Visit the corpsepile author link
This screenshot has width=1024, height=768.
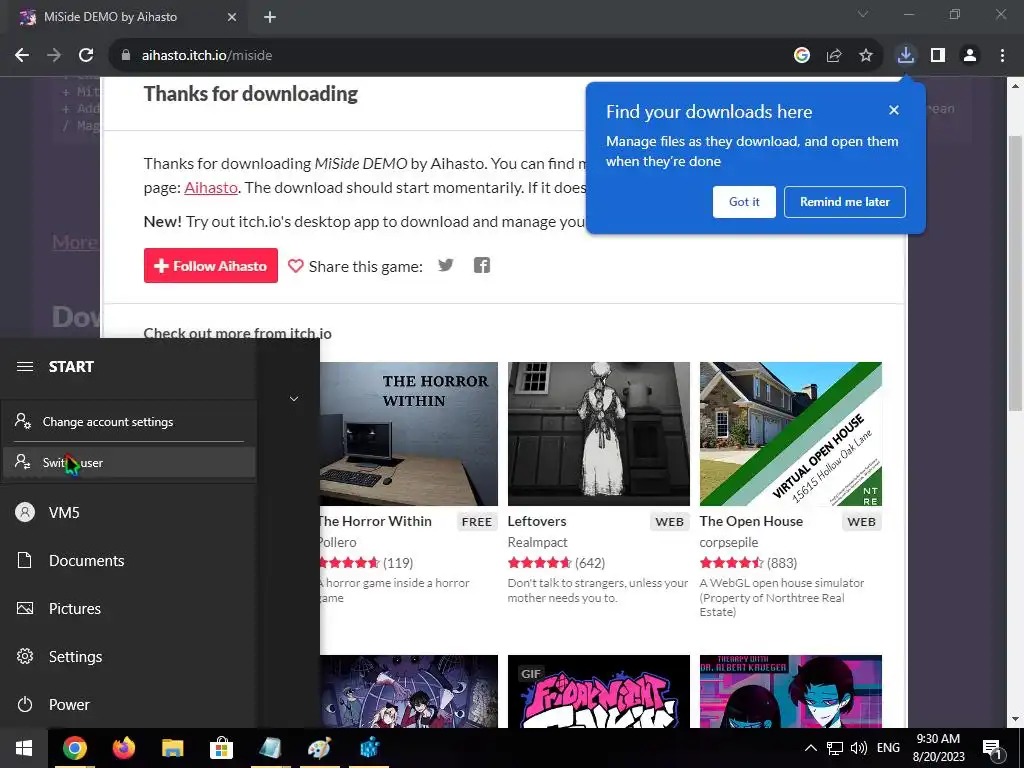coord(729,543)
